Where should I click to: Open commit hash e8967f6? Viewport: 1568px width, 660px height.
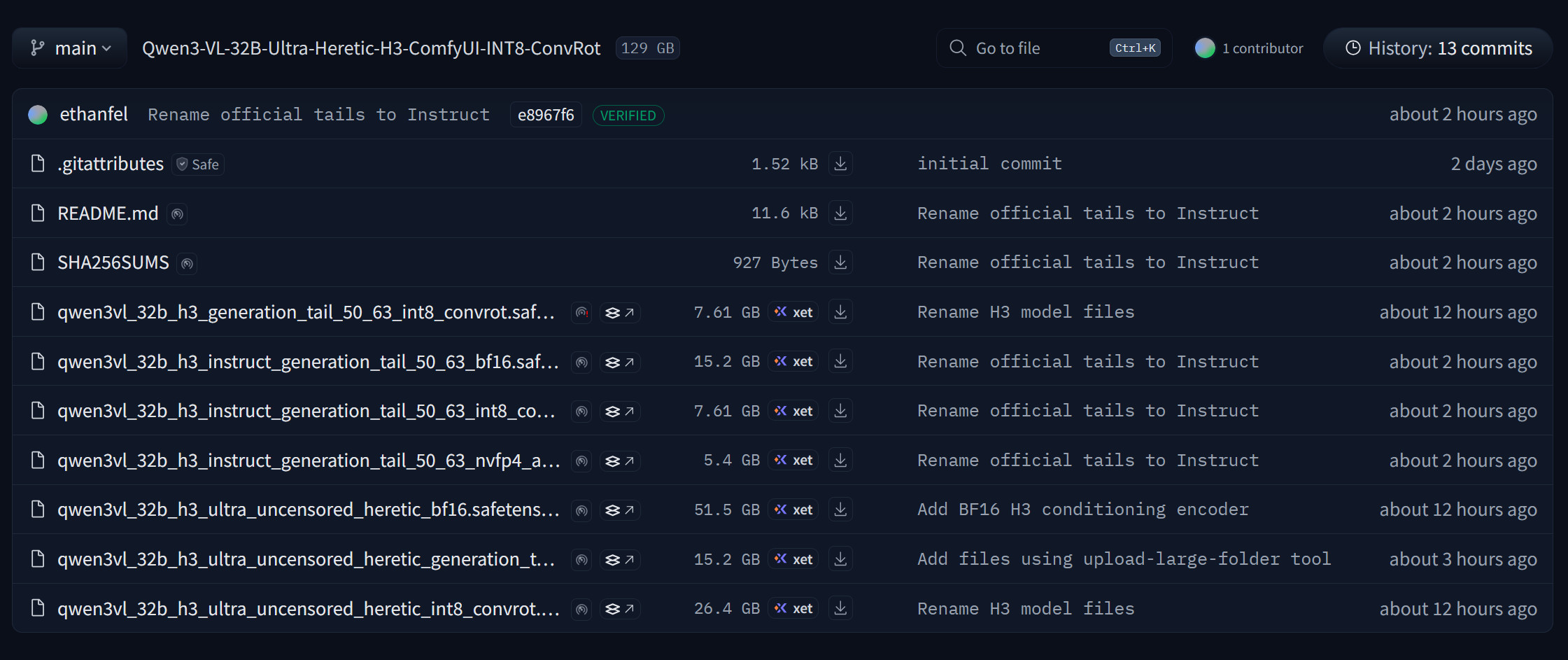[546, 115]
